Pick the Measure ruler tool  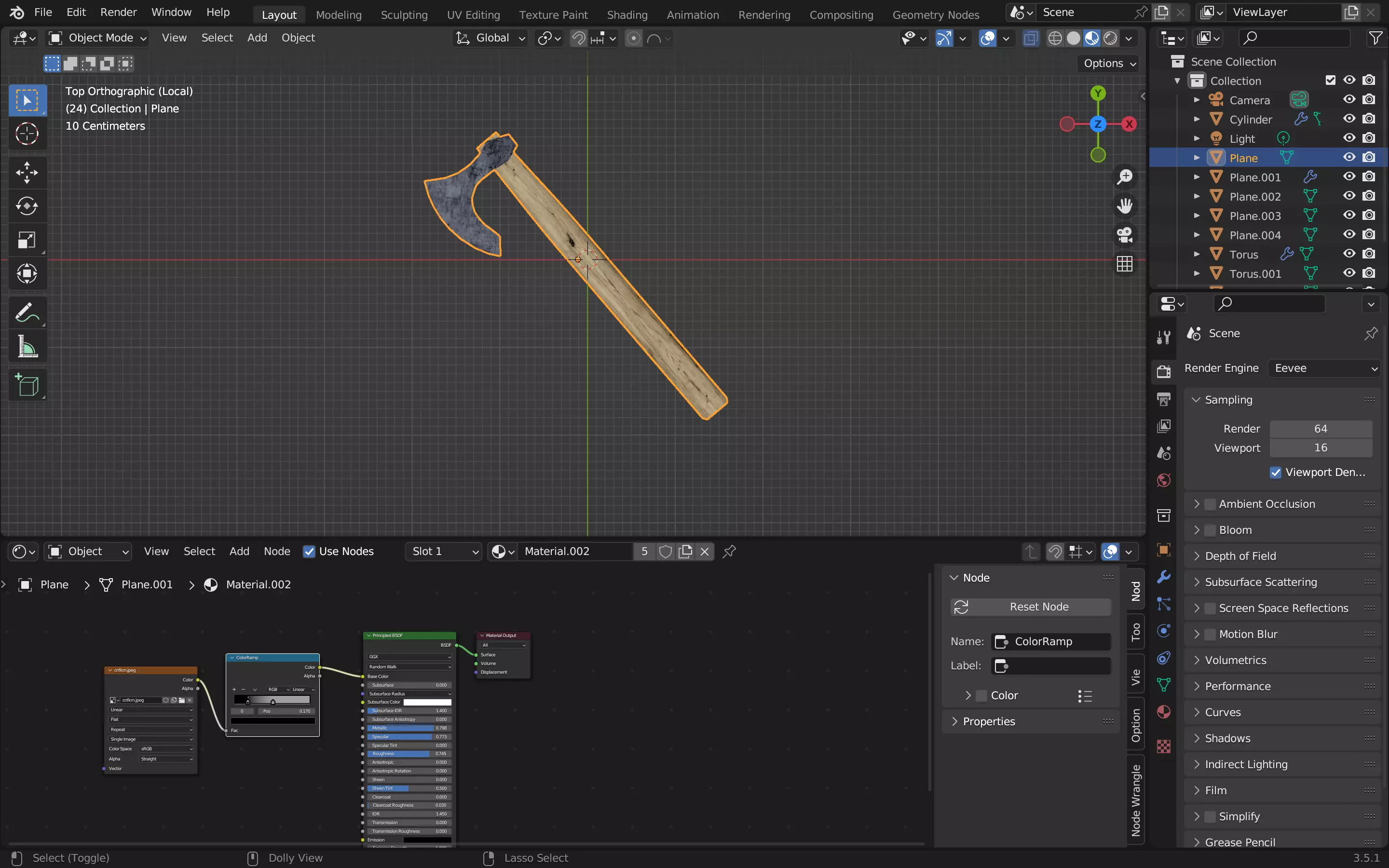(x=27, y=347)
